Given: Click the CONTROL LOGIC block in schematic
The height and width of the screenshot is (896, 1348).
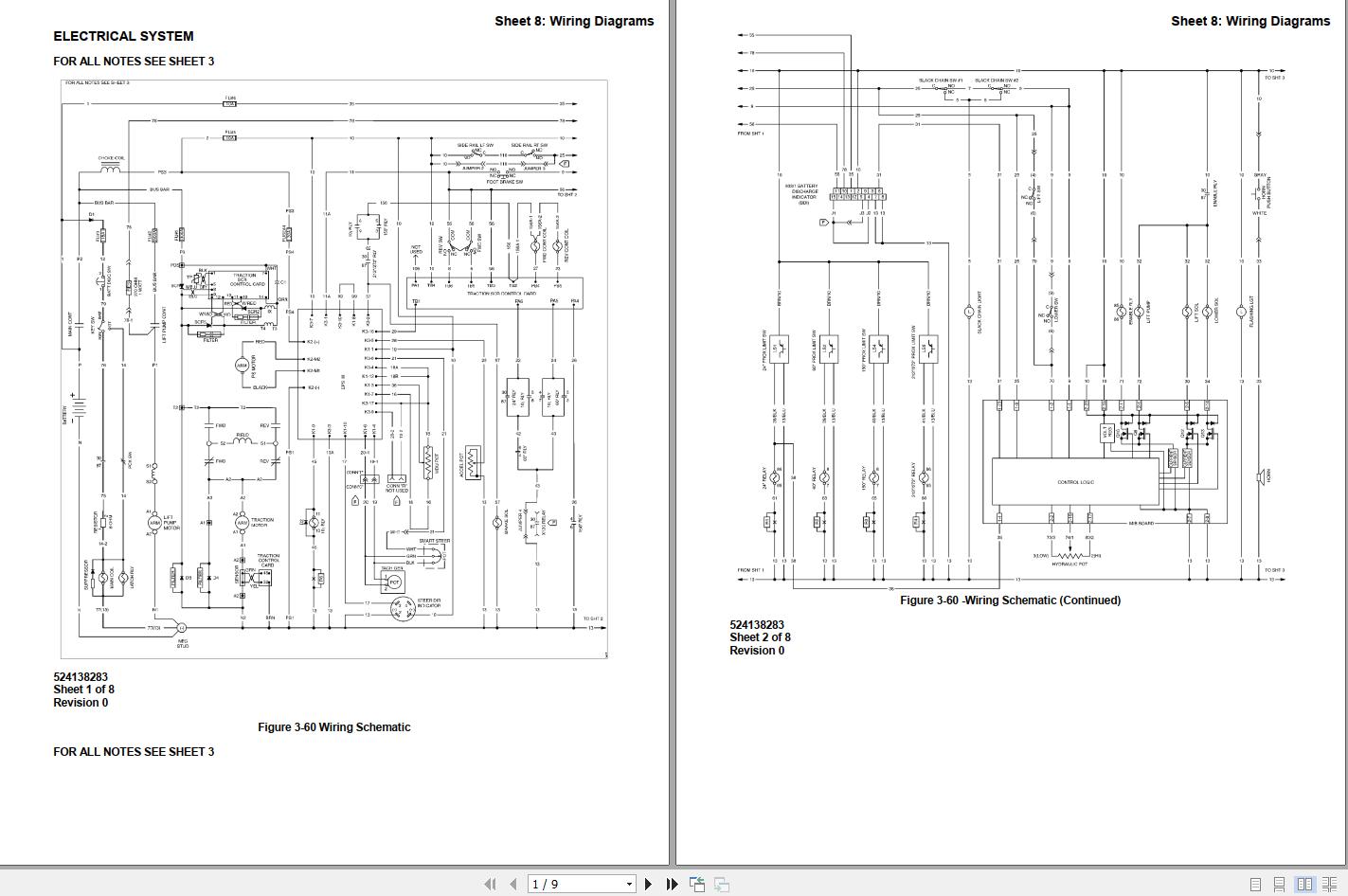Looking at the screenshot, I should [1075, 482].
